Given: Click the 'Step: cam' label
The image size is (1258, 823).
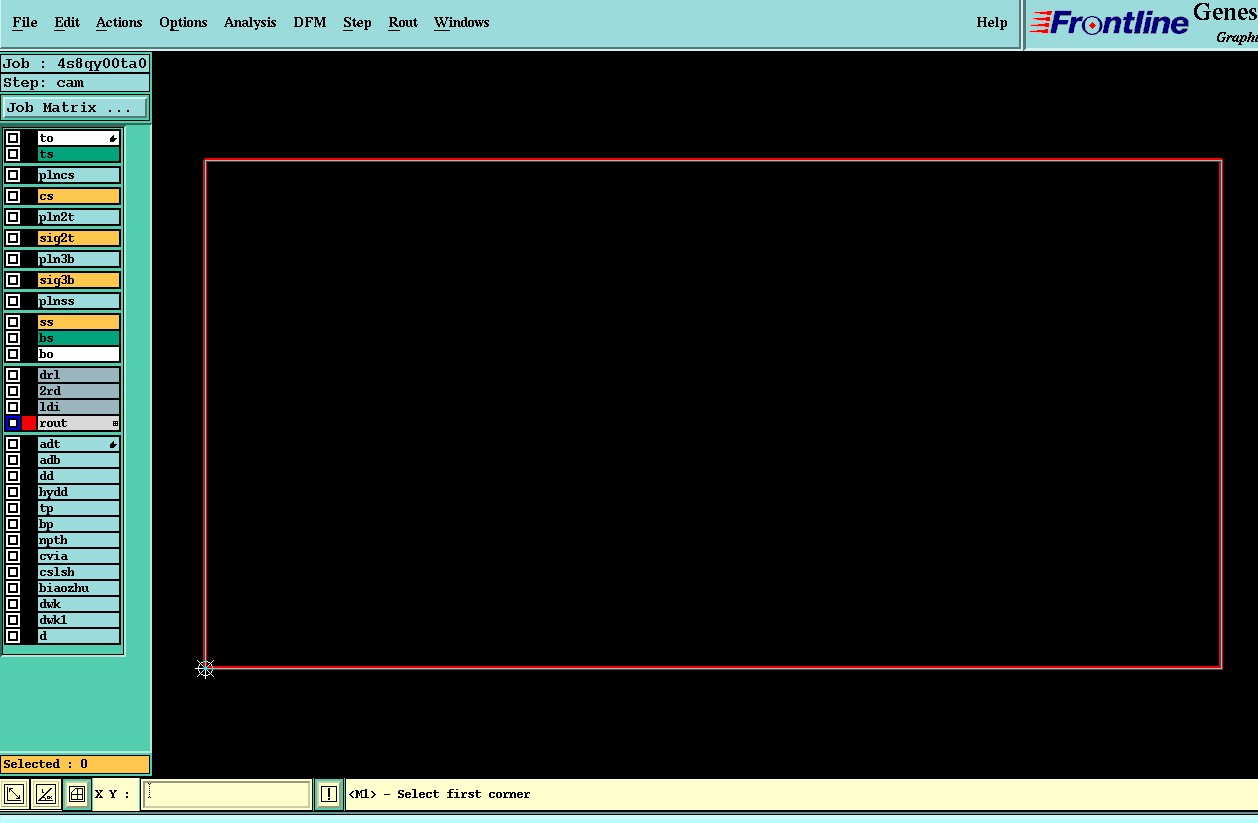Looking at the screenshot, I should [75, 83].
